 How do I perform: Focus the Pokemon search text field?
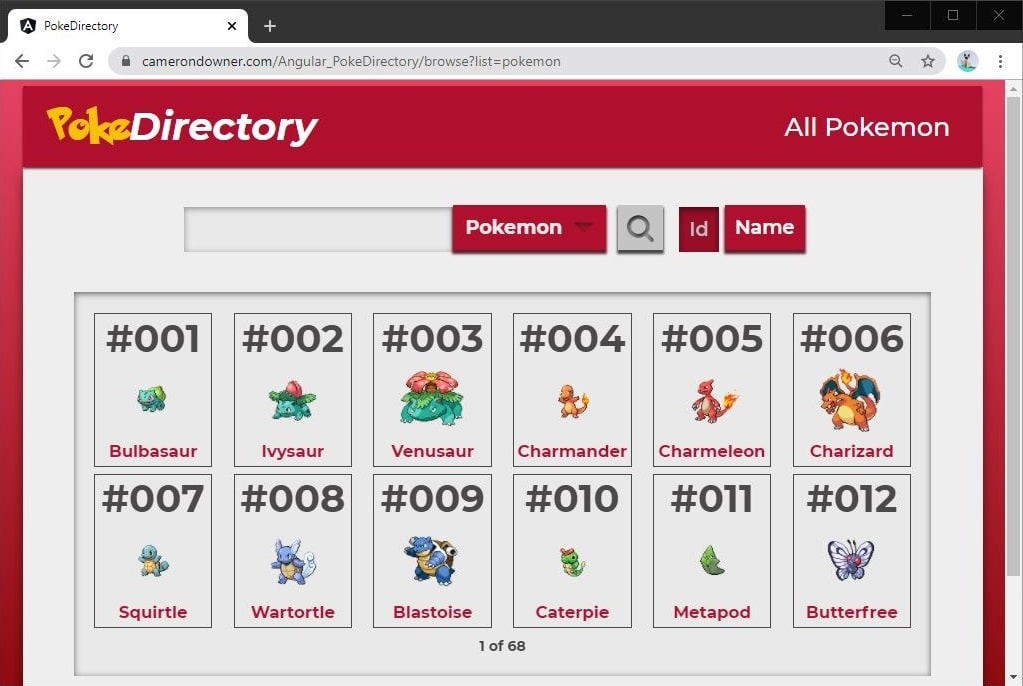[318, 229]
